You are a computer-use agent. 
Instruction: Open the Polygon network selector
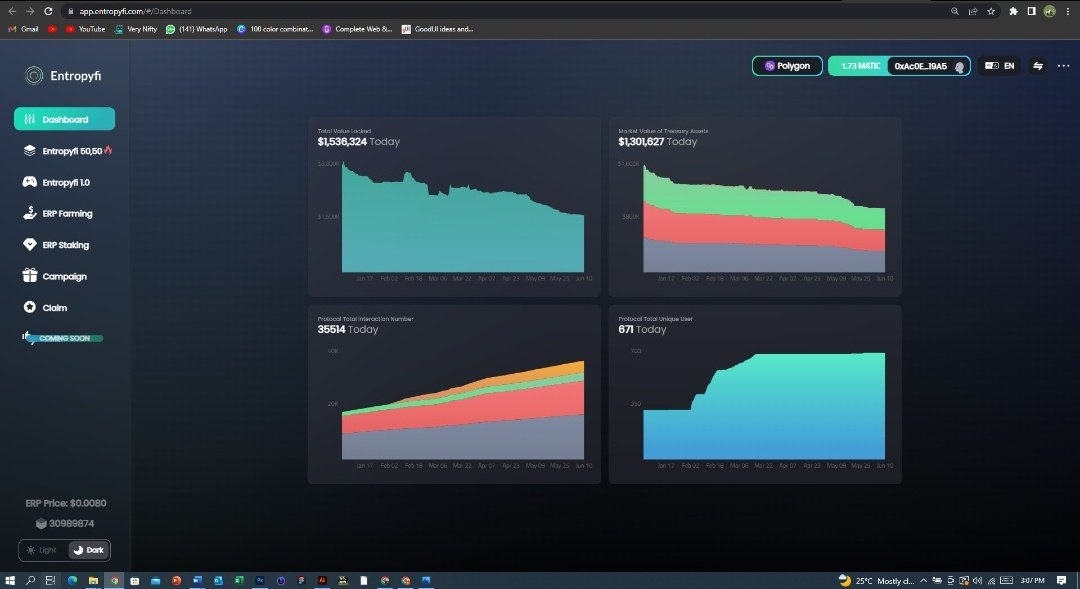tap(787, 66)
